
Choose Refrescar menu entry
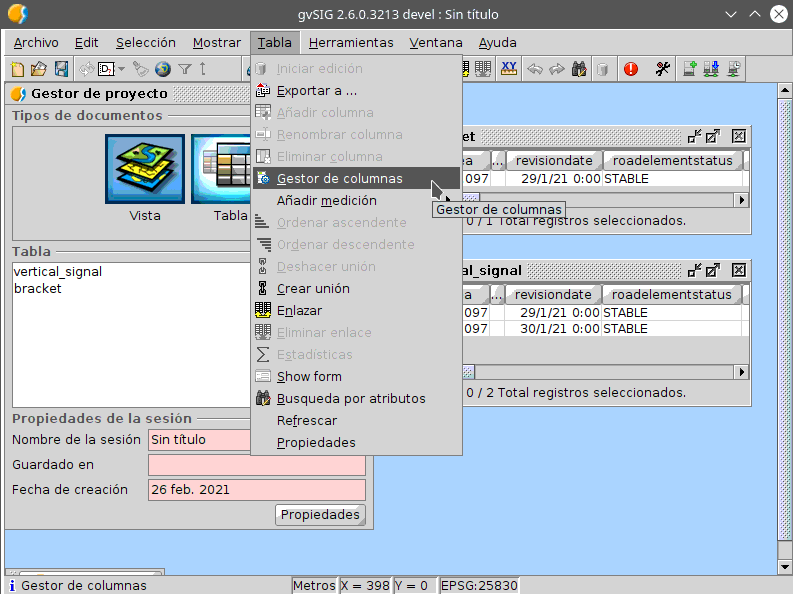coord(357,421)
